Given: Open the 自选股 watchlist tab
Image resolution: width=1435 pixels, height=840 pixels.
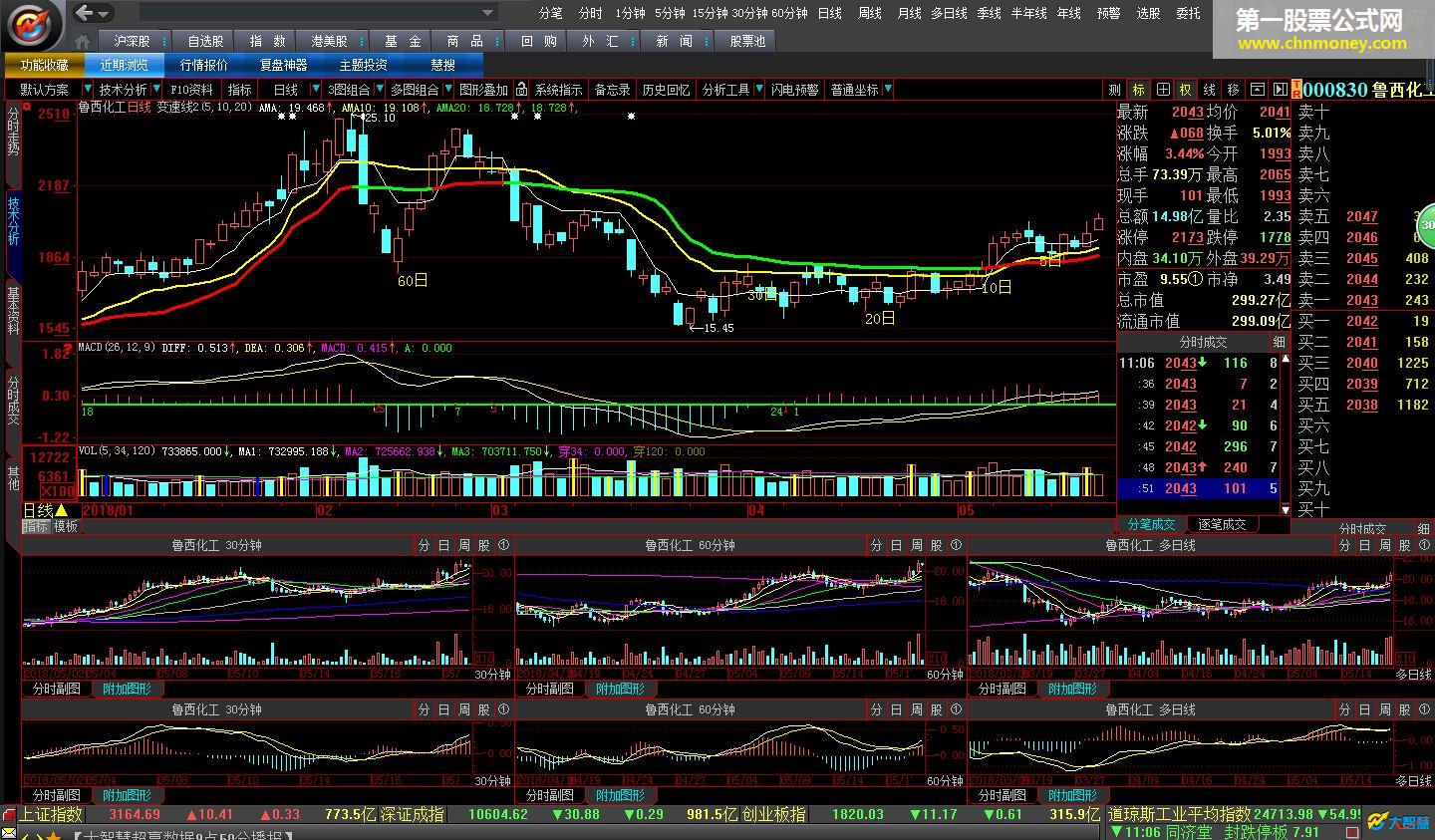Looking at the screenshot, I should coord(205,41).
